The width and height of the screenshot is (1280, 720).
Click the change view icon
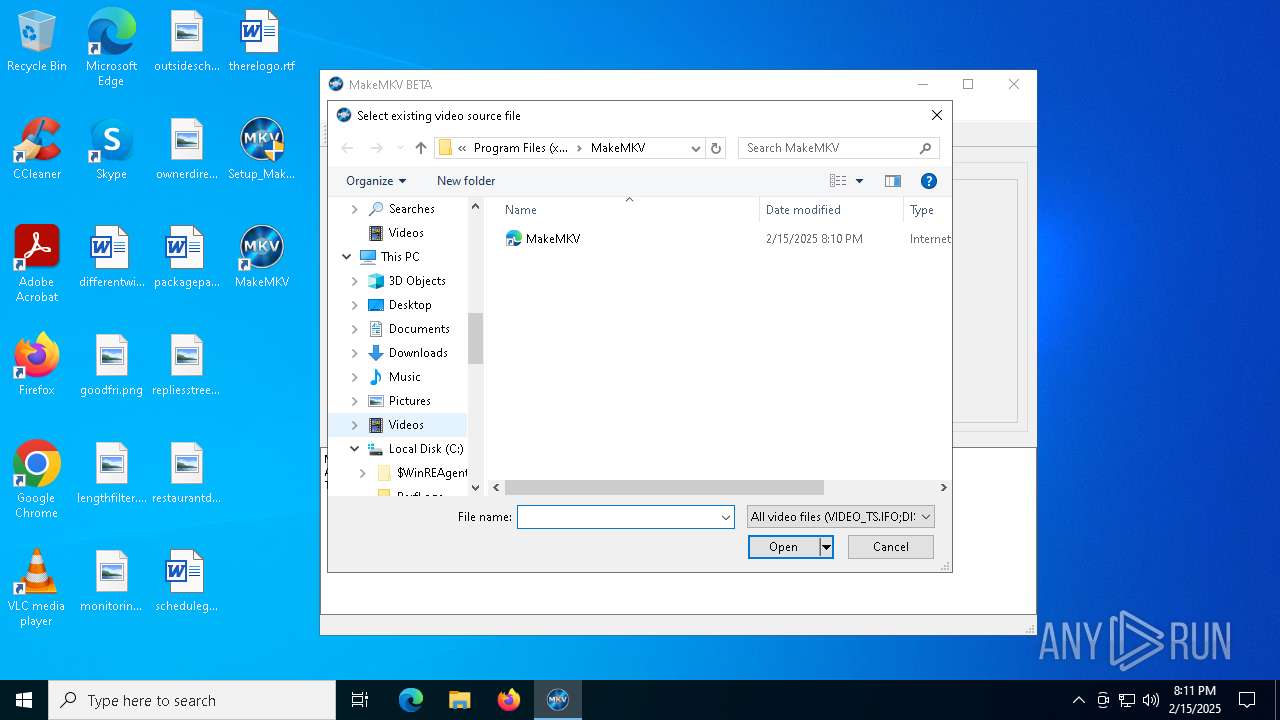pos(838,181)
